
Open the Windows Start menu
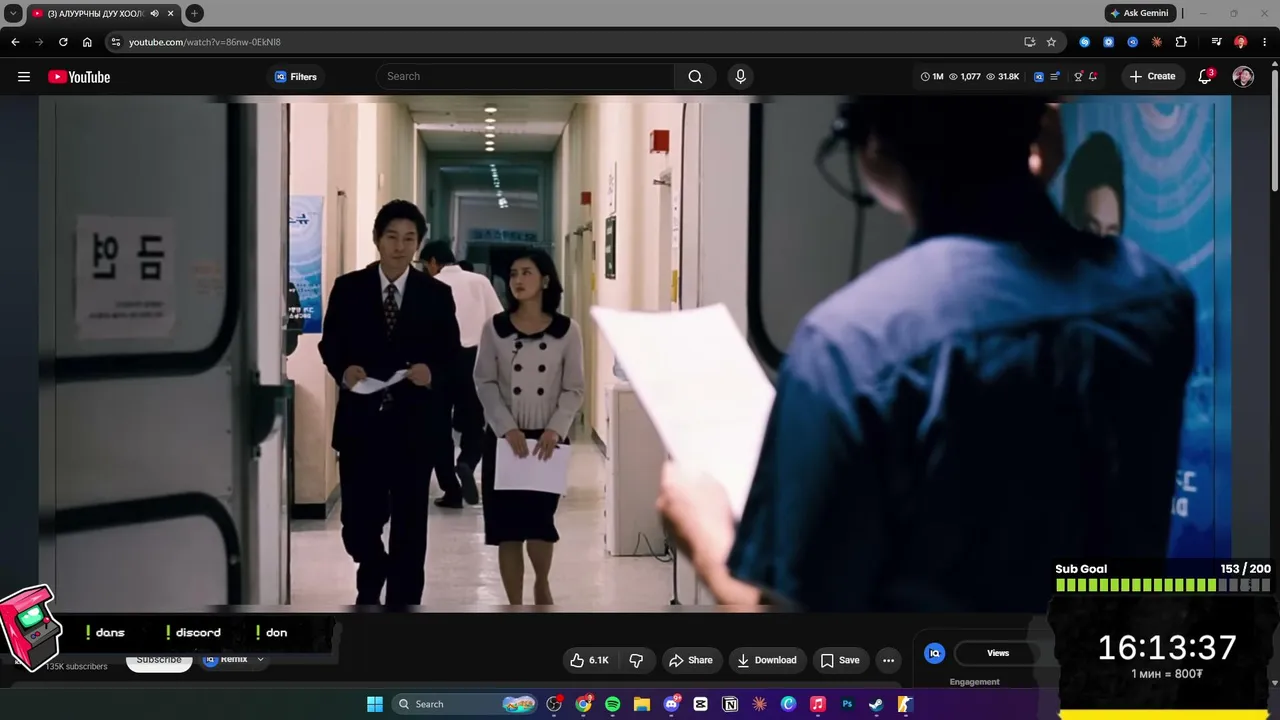click(375, 704)
